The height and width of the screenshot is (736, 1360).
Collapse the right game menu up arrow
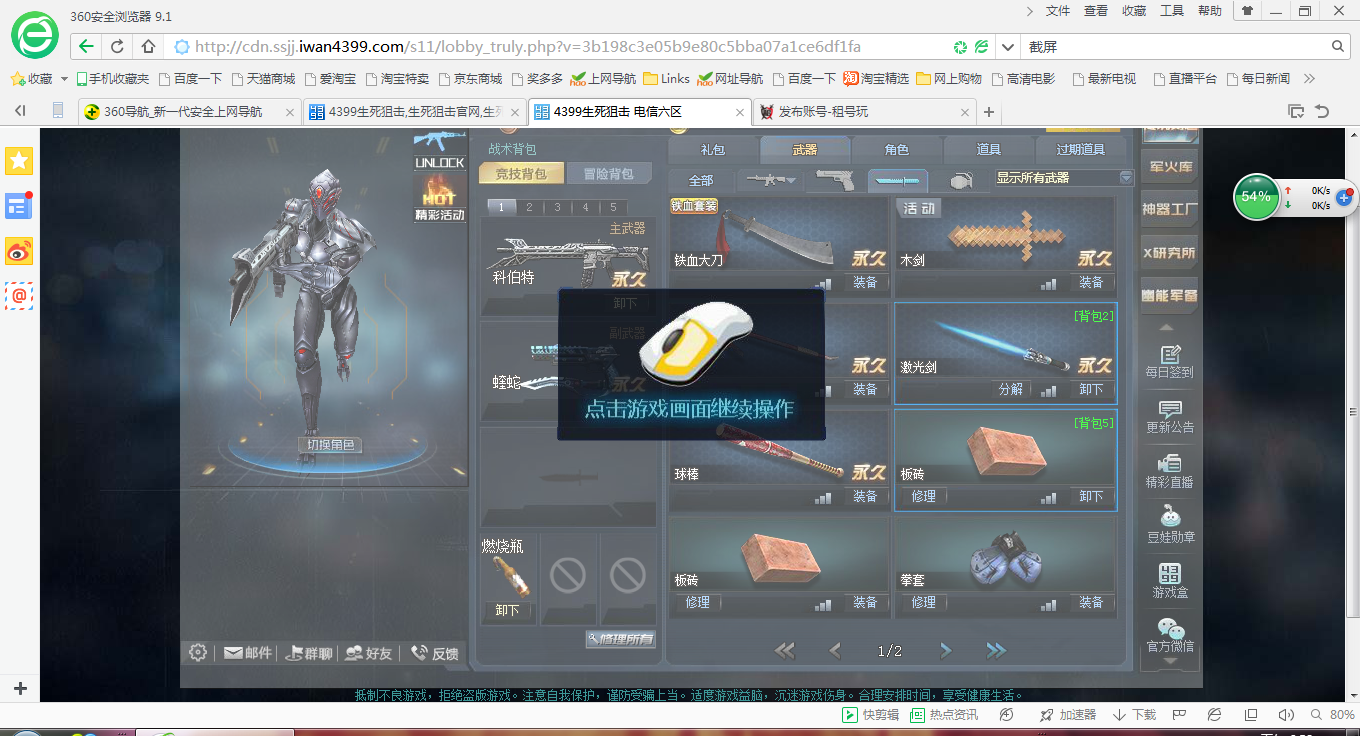tap(1168, 328)
